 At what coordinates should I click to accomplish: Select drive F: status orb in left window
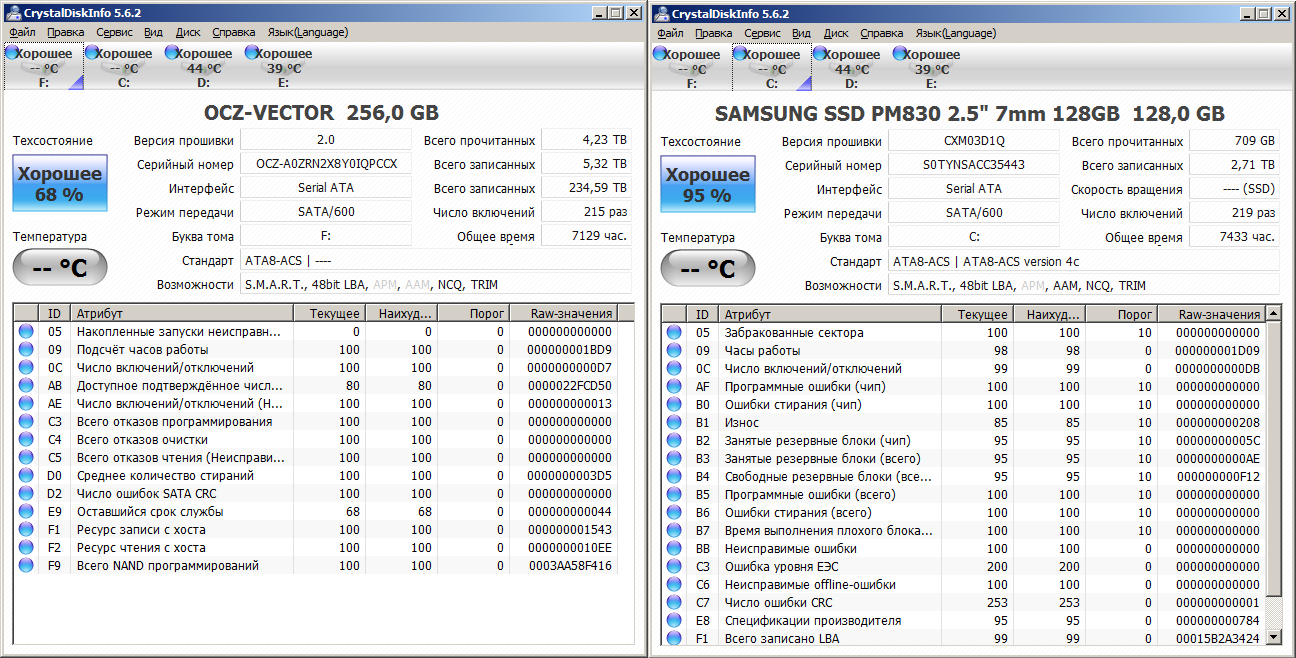tap(11, 53)
